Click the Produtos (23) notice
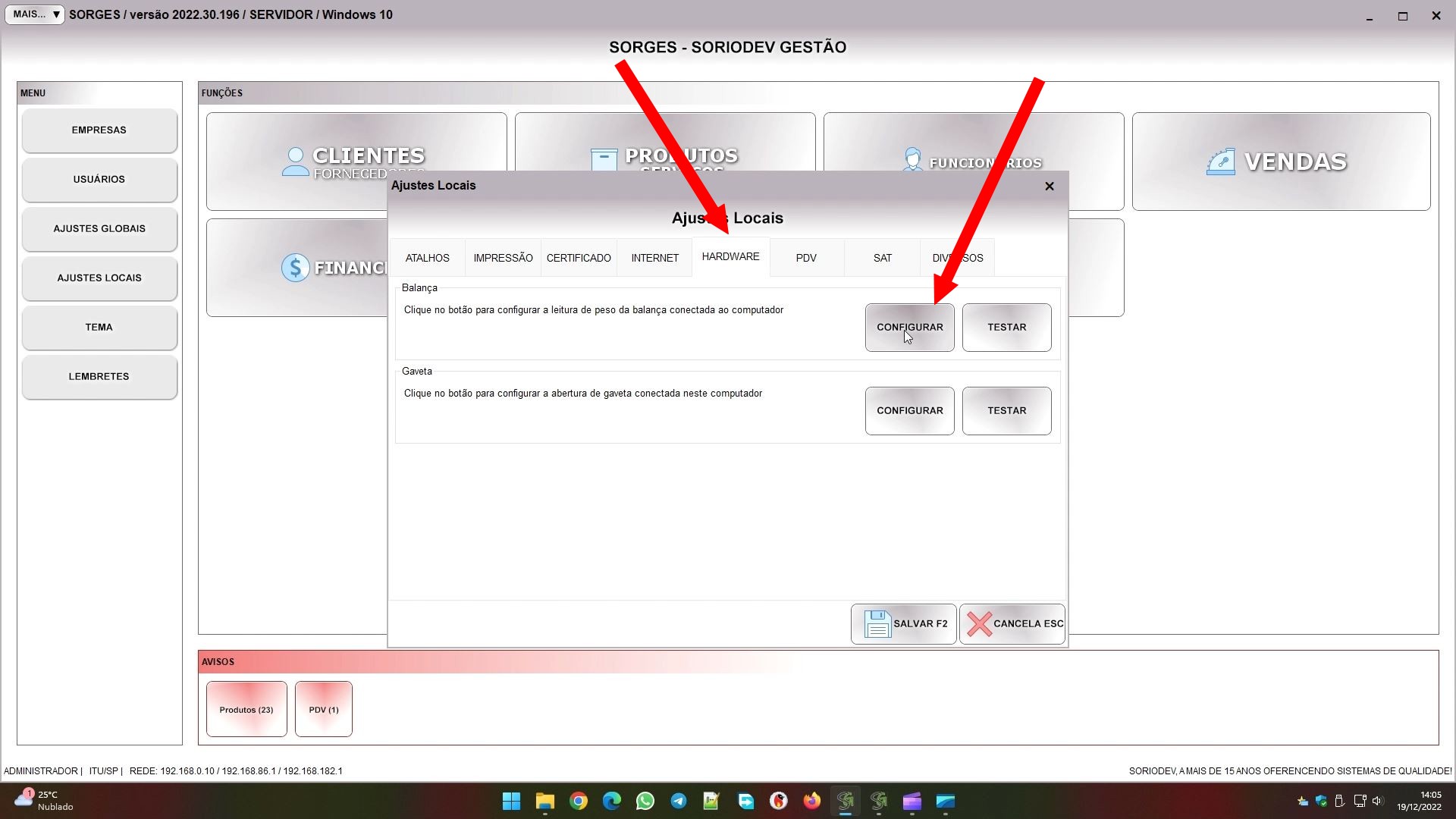Image resolution: width=1456 pixels, height=819 pixels. [246, 710]
